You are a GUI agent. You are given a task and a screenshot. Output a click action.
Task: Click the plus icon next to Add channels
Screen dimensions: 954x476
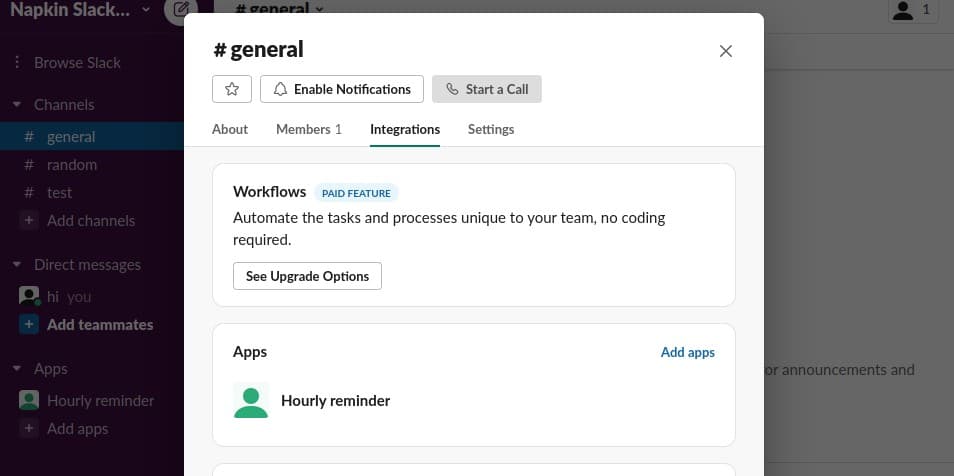point(29,220)
